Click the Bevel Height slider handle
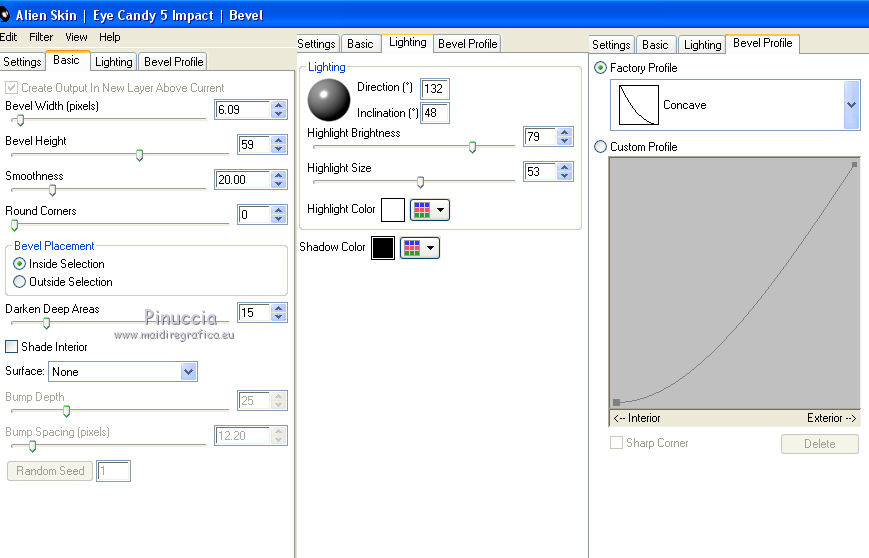The height and width of the screenshot is (558, 869). point(140,155)
